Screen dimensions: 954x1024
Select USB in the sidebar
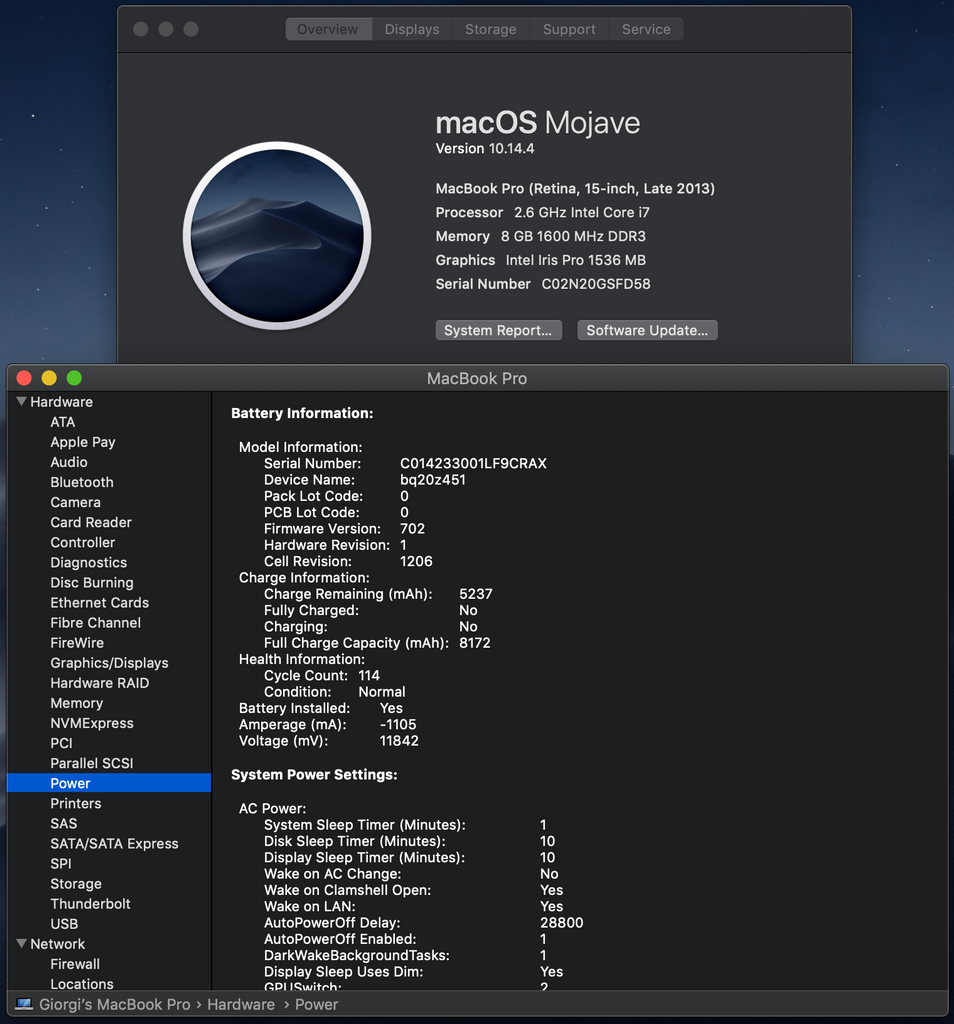tap(64, 924)
